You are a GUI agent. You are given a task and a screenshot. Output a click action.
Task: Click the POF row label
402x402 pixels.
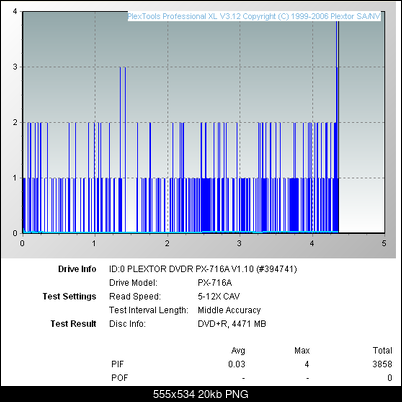(x=119, y=378)
